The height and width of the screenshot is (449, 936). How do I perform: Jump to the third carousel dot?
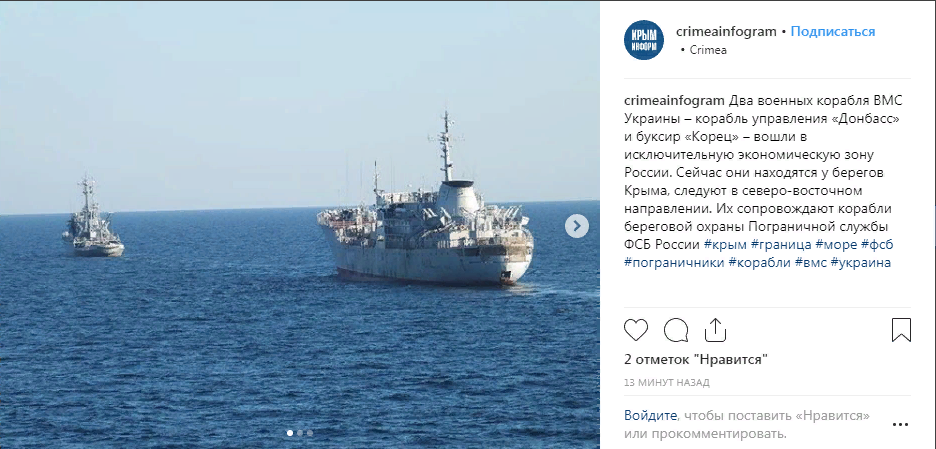309,432
